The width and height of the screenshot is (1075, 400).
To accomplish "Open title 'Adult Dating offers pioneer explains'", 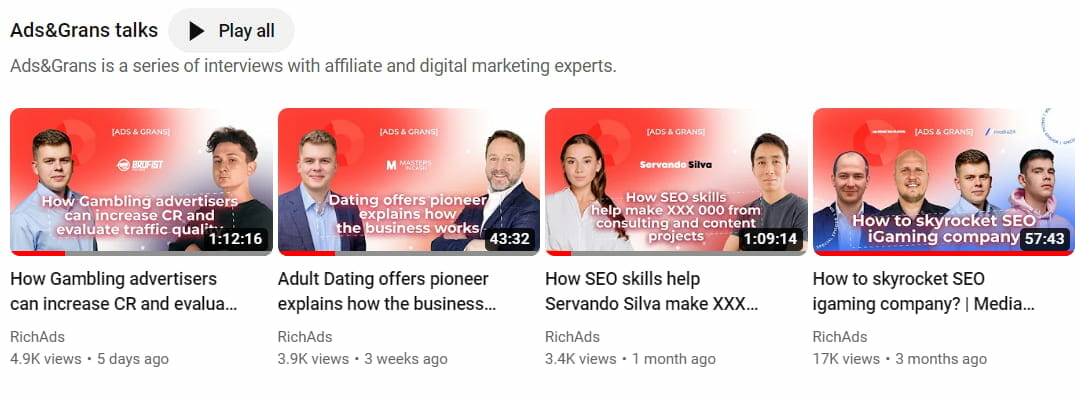I will pyautogui.click(x=387, y=291).
